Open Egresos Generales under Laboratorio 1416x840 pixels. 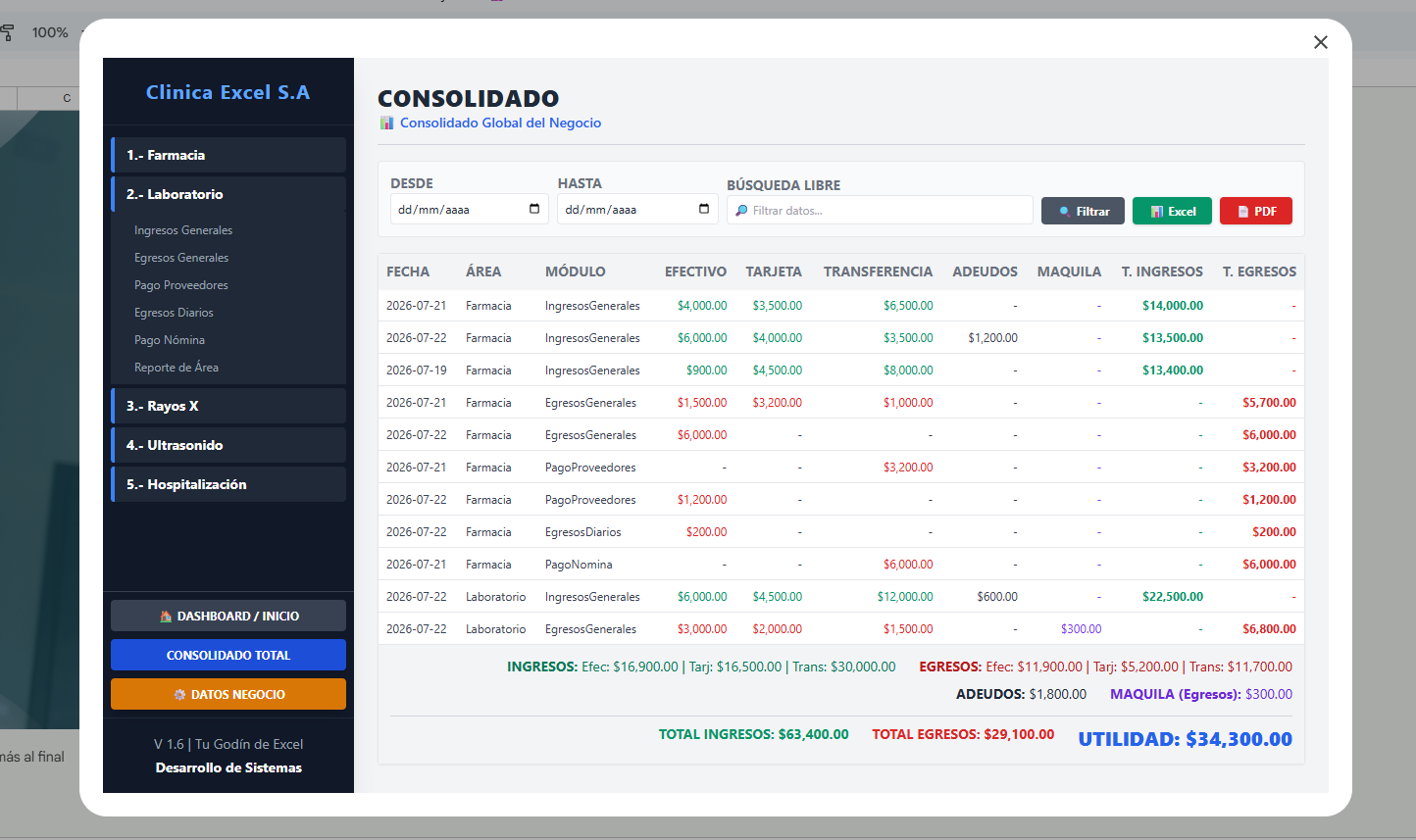point(181,258)
